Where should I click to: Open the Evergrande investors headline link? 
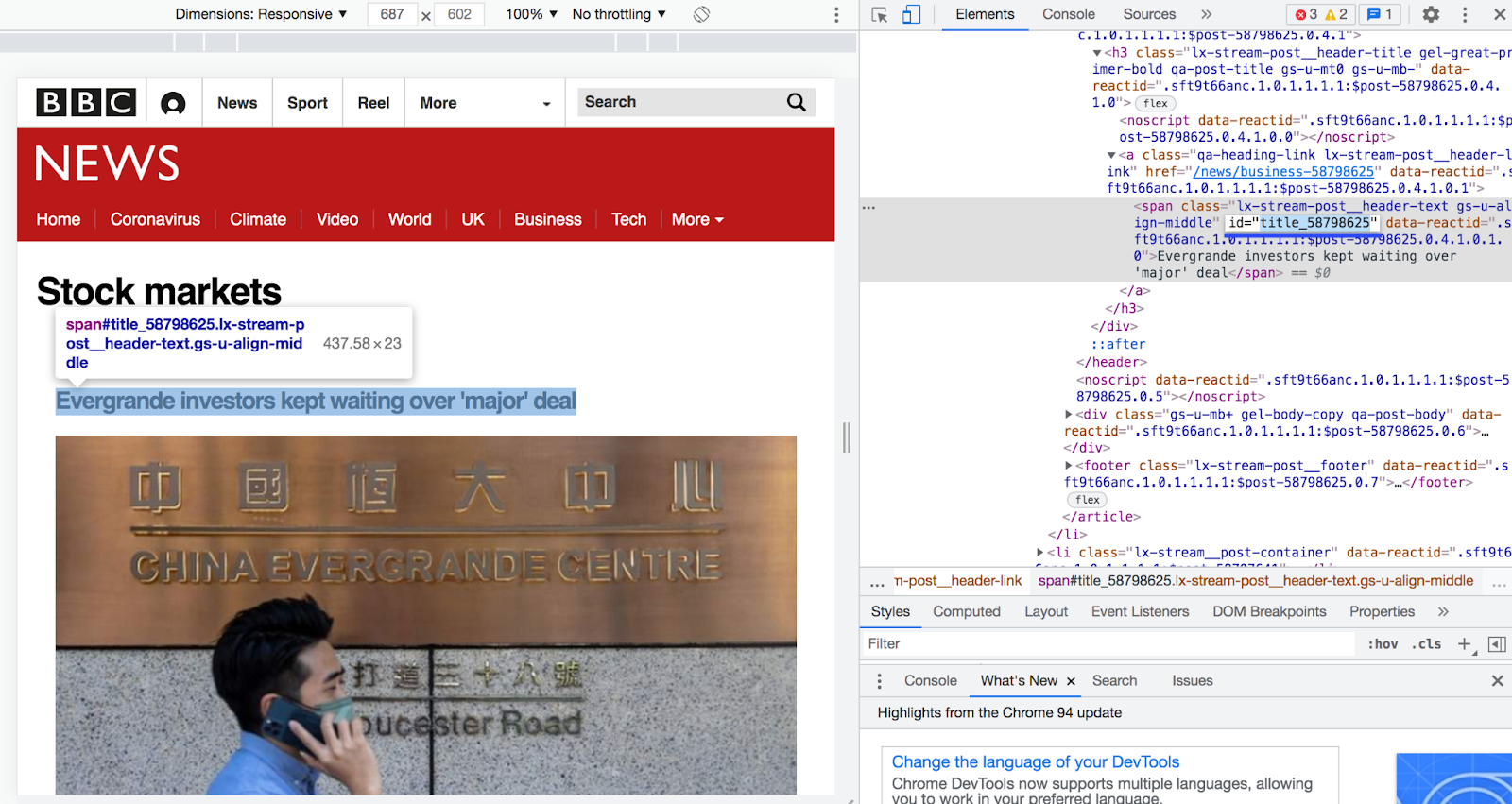(316, 402)
